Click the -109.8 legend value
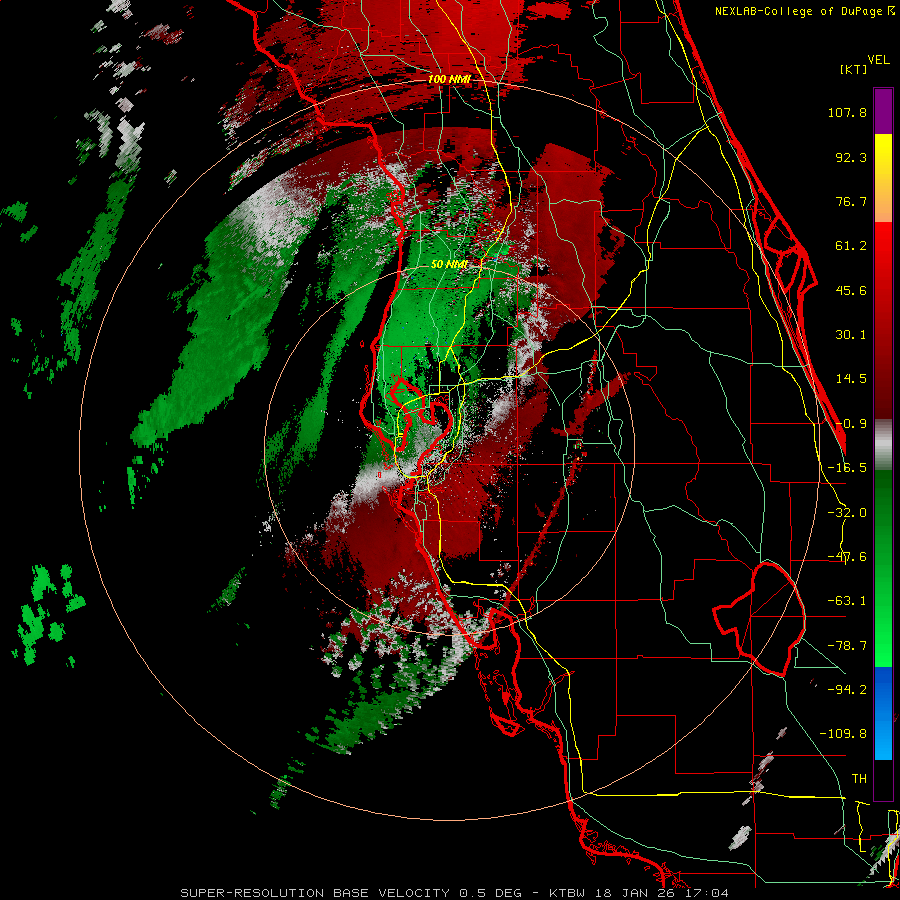The image size is (900, 900). click(843, 734)
